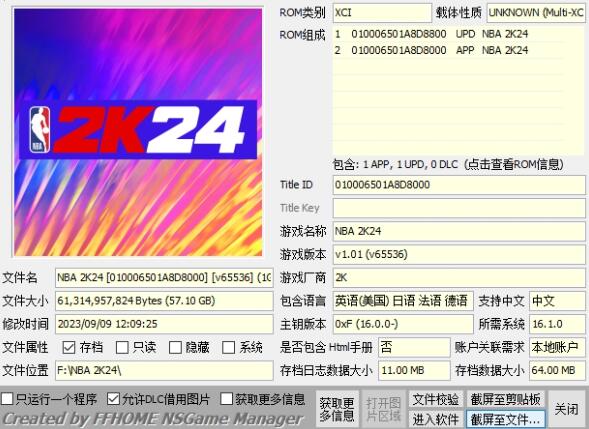Click the 支持中文 field showing 中文
589x429 pixels.
coord(557,301)
